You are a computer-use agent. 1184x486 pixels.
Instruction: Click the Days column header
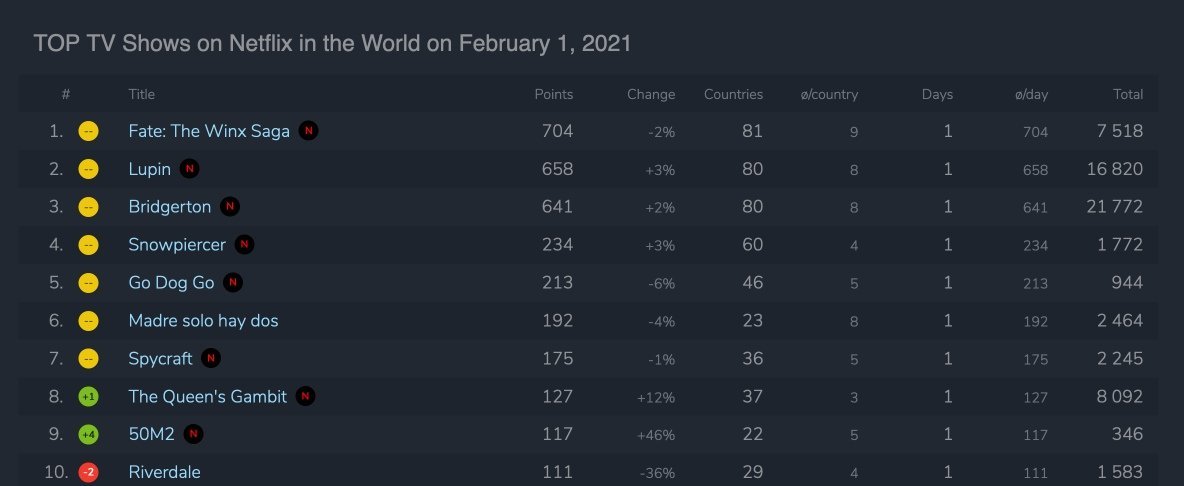937,95
